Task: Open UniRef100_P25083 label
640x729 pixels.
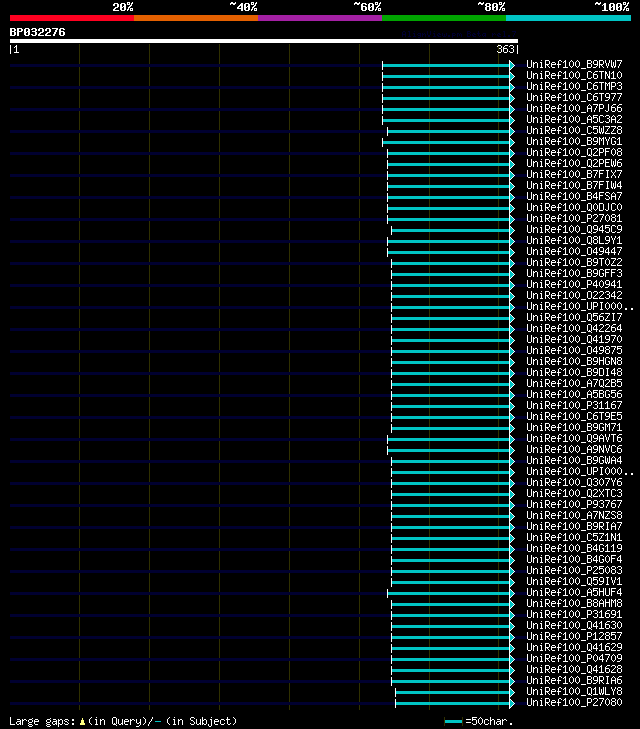Action: [x=574, y=570]
